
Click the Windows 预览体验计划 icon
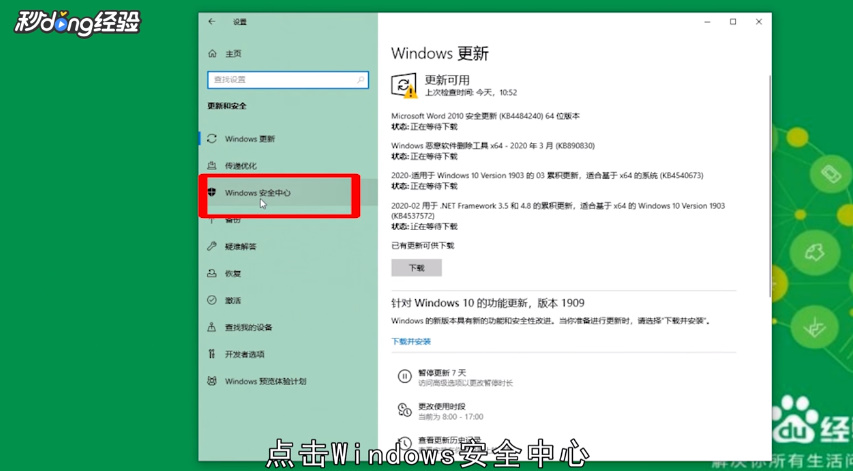click(212, 381)
